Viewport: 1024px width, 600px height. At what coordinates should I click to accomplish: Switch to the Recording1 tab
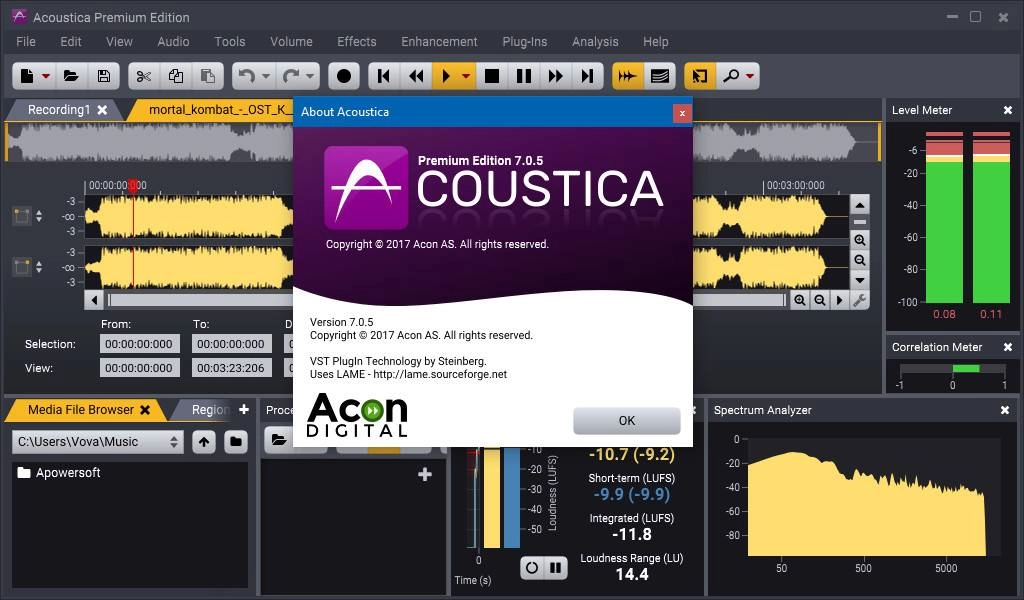[59, 110]
